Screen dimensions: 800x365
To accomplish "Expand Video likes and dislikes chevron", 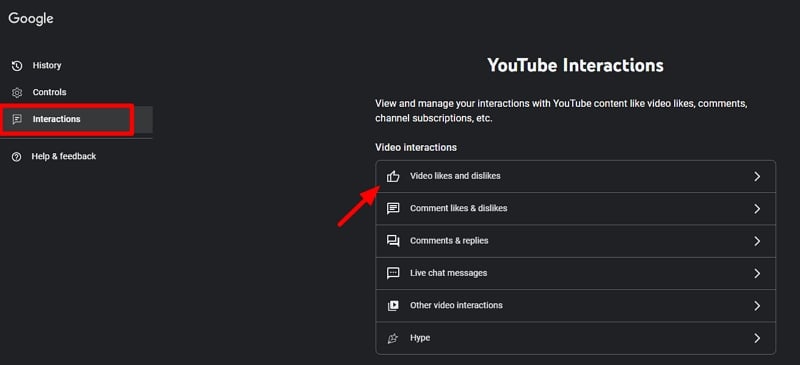I will coord(757,177).
